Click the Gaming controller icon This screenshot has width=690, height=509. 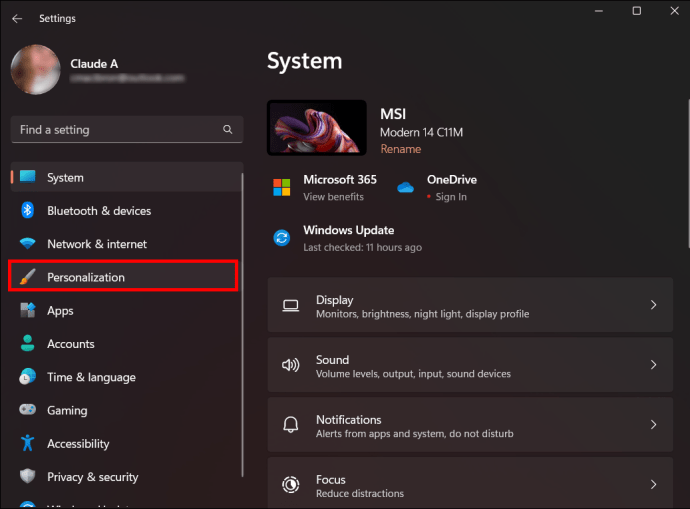pos(27,410)
